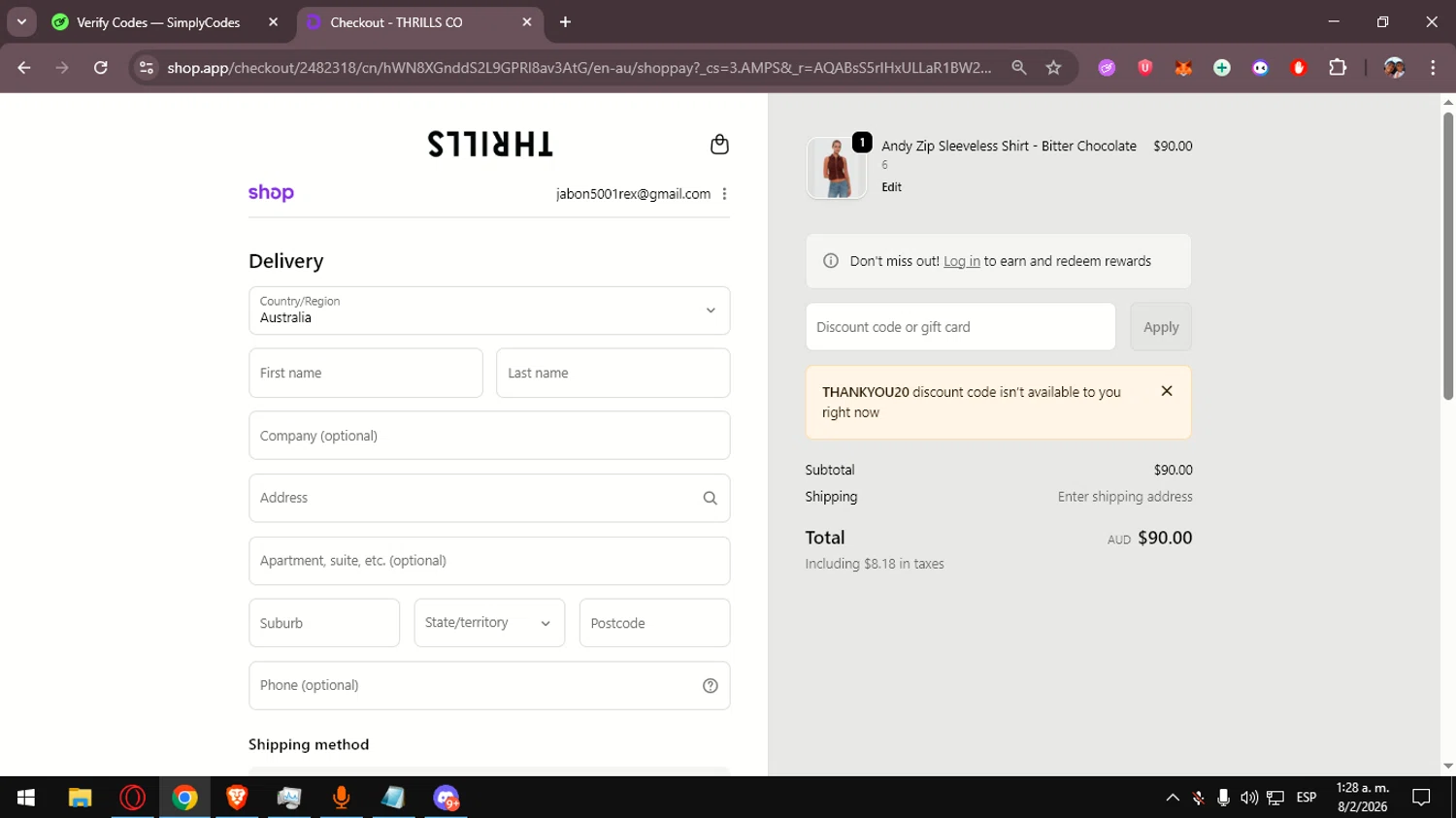The image size is (1456, 818).
Task: Click the Andy Zip shirt product thumbnail
Action: [836, 168]
